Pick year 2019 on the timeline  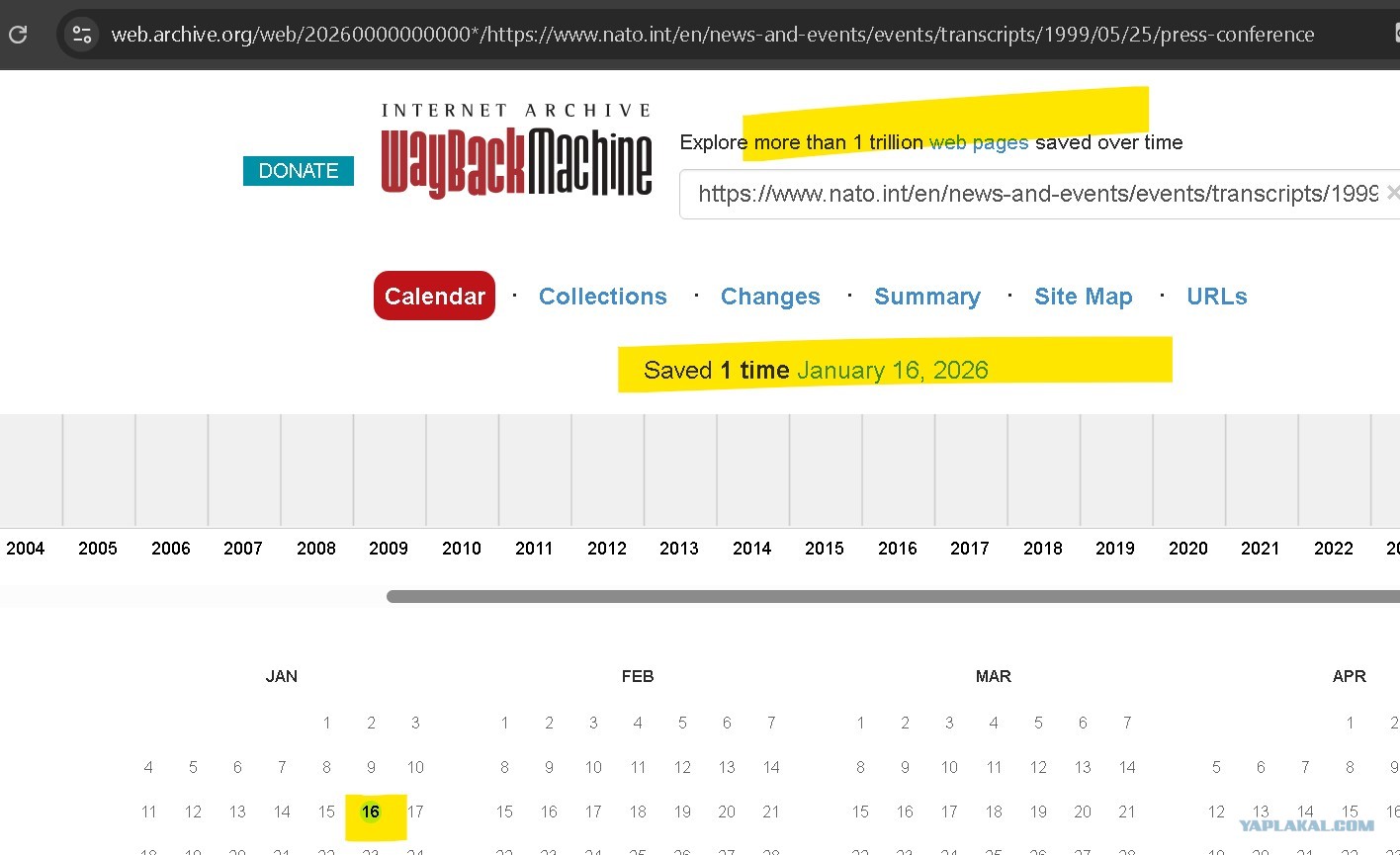click(x=1115, y=549)
